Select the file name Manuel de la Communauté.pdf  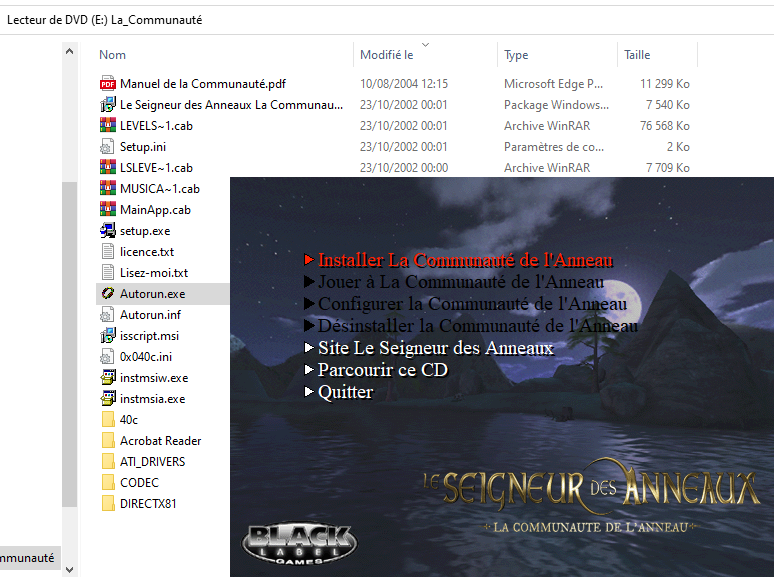point(203,84)
